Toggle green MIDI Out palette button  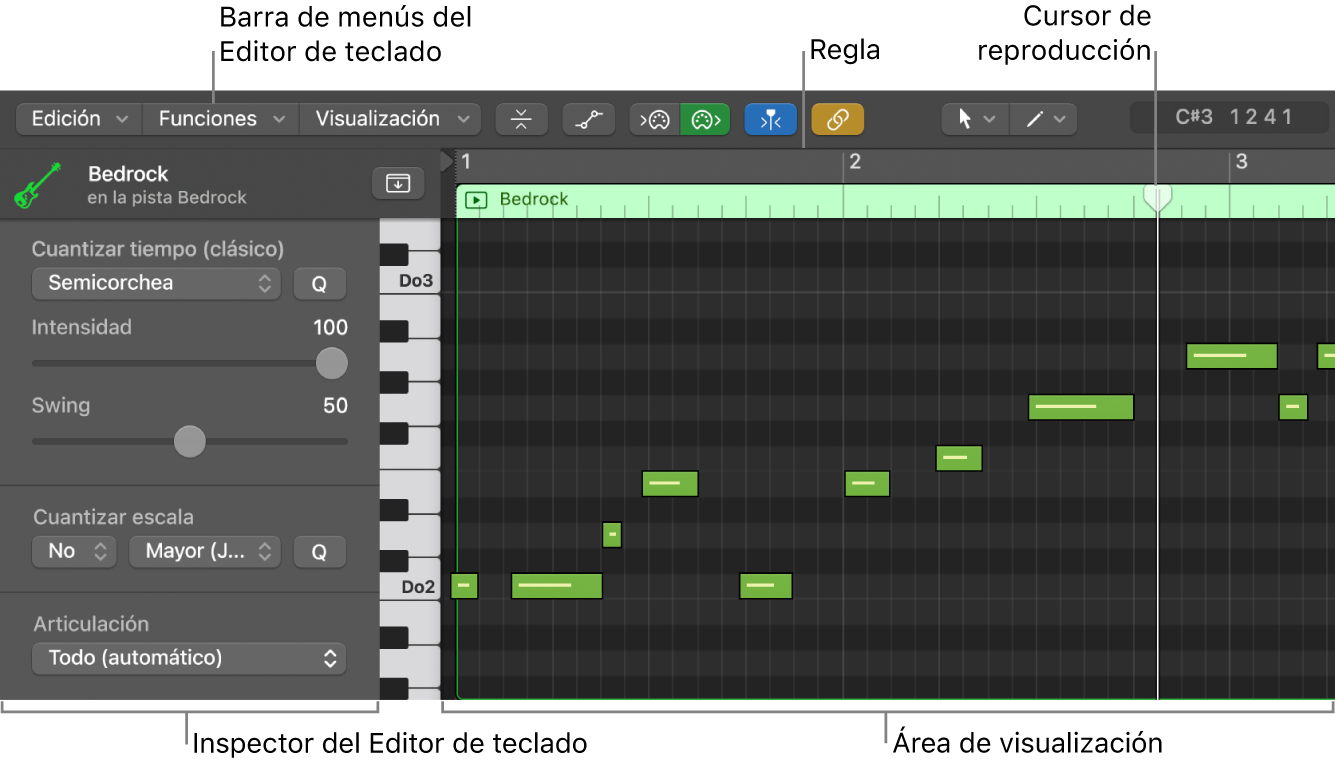[705, 119]
